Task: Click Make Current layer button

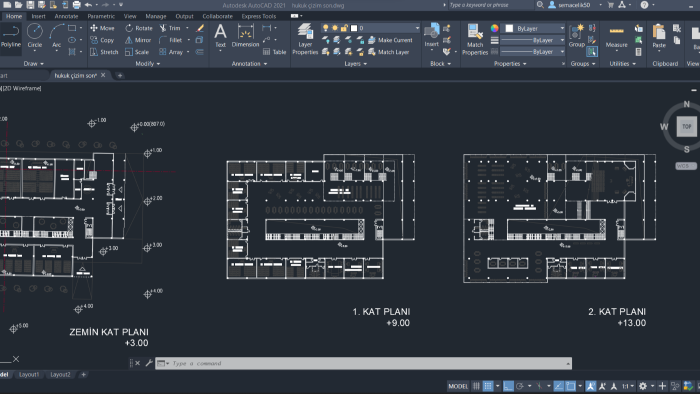Action: pos(390,40)
